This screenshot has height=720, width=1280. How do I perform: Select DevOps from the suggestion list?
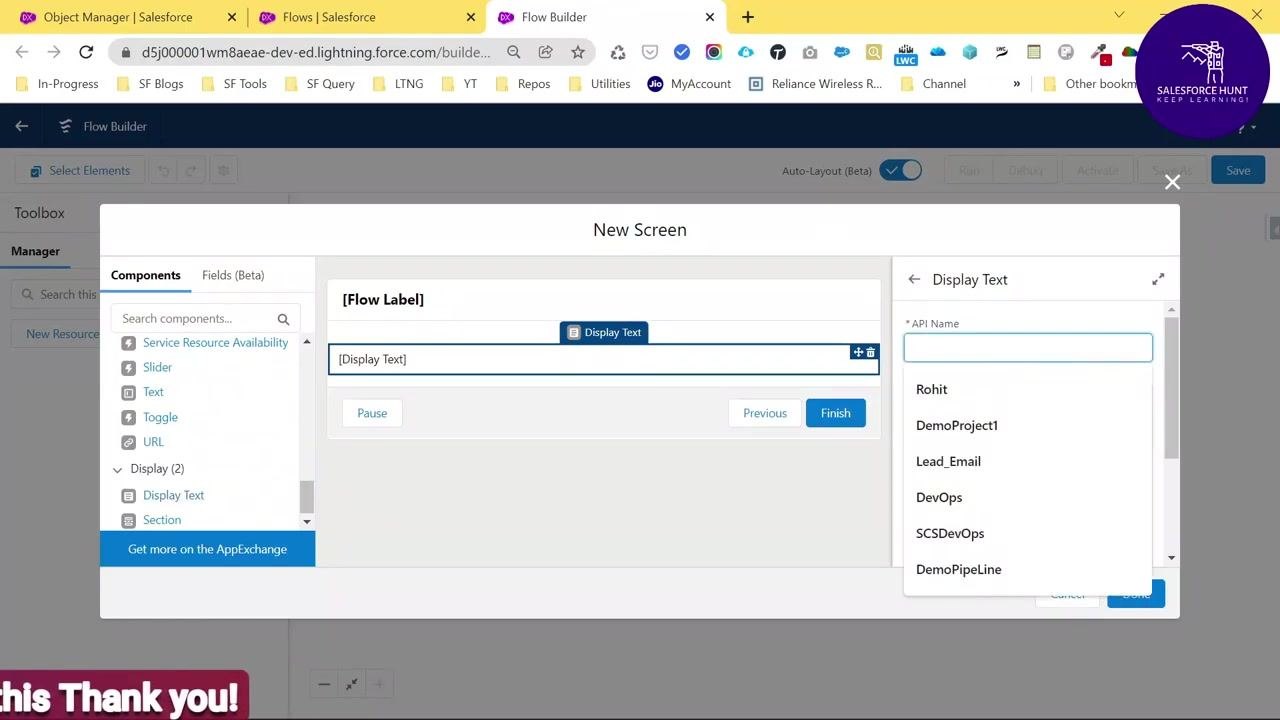1028,497
